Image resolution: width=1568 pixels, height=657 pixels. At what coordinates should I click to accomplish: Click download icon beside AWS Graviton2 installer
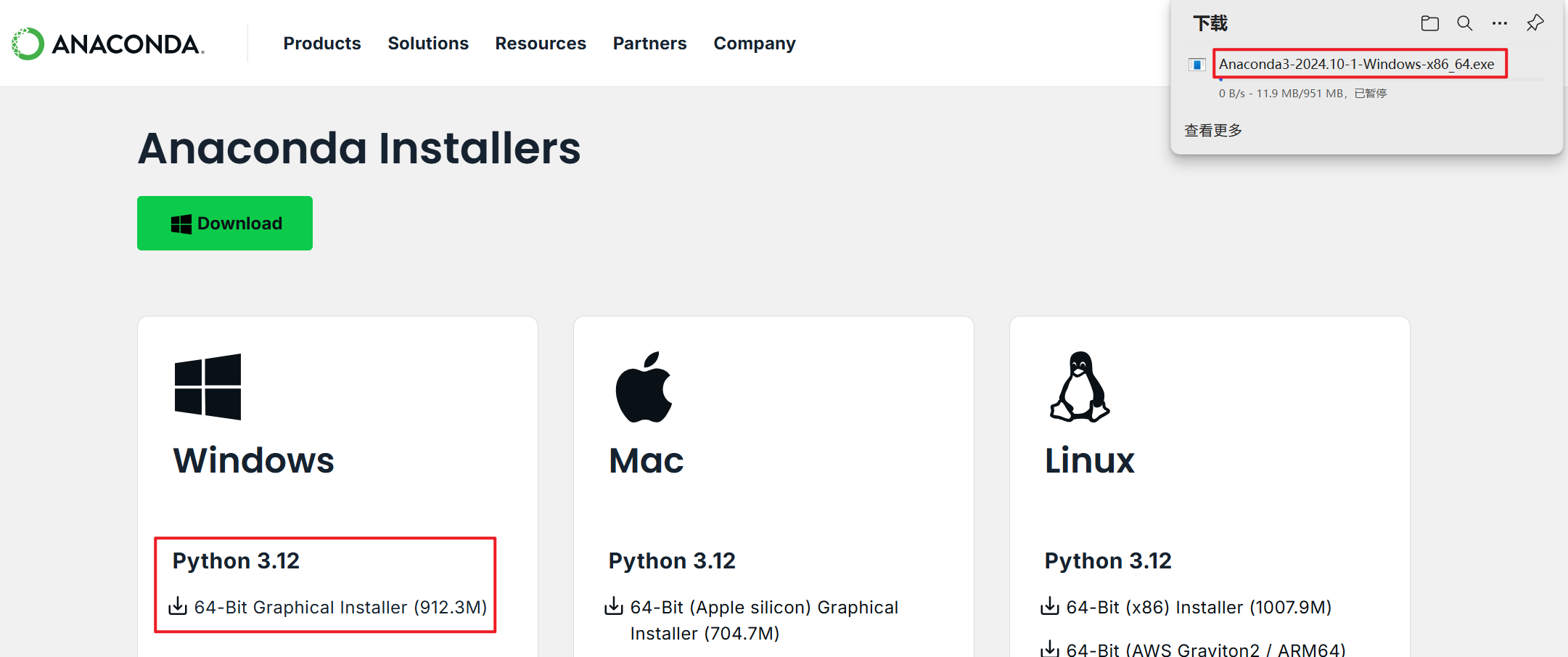click(x=1050, y=648)
